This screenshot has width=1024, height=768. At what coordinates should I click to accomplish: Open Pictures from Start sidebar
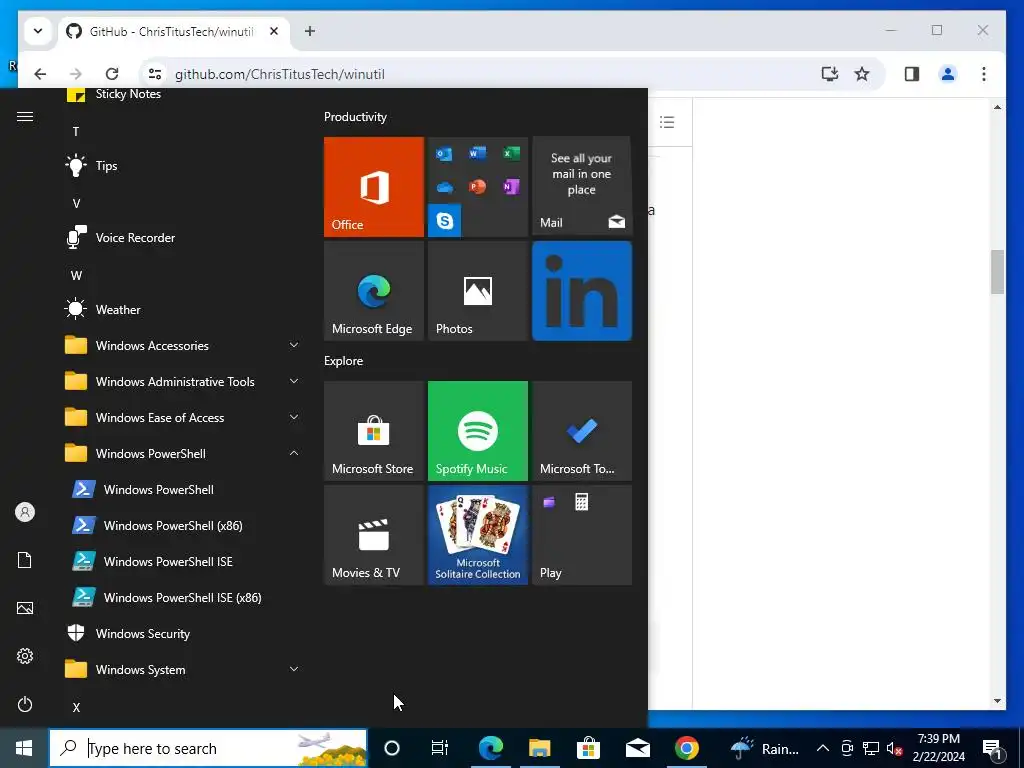coord(25,608)
